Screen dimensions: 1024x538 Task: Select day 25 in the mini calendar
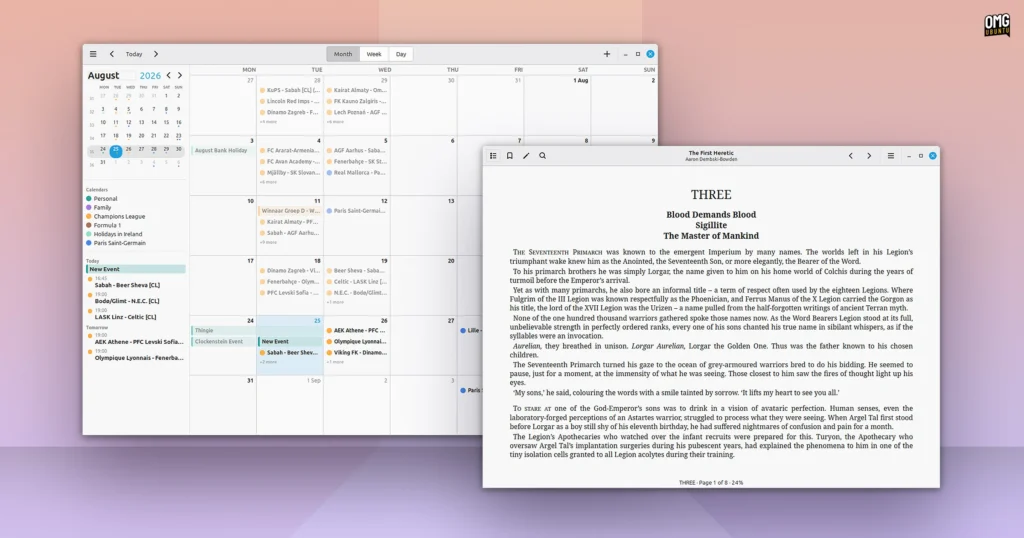click(116, 150)
